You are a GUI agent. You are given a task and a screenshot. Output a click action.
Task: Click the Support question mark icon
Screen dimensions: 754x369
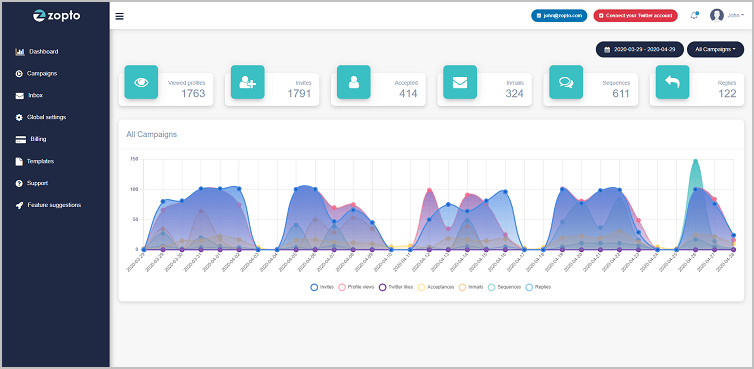pyautogui.click(x=19, y=183)
